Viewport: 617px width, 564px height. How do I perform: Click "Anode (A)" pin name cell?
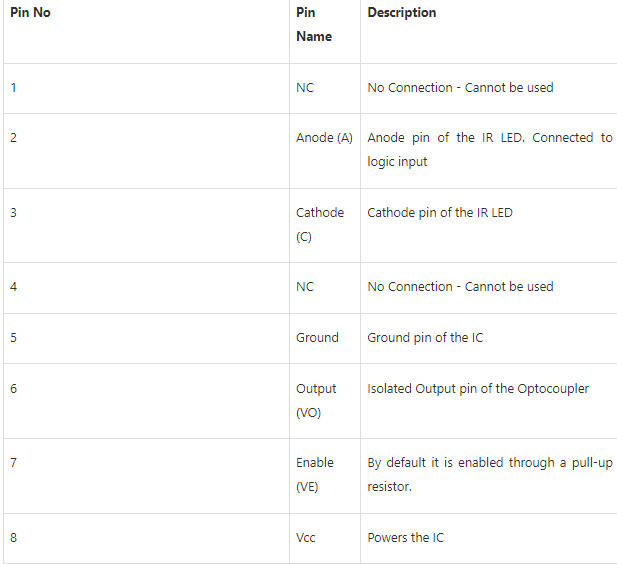[324, 138]
